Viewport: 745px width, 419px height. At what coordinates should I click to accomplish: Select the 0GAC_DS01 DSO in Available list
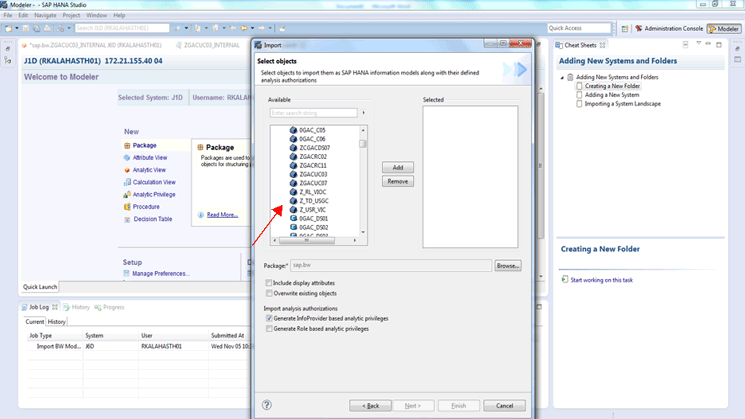pyautogui.click(x=309, y=219)
